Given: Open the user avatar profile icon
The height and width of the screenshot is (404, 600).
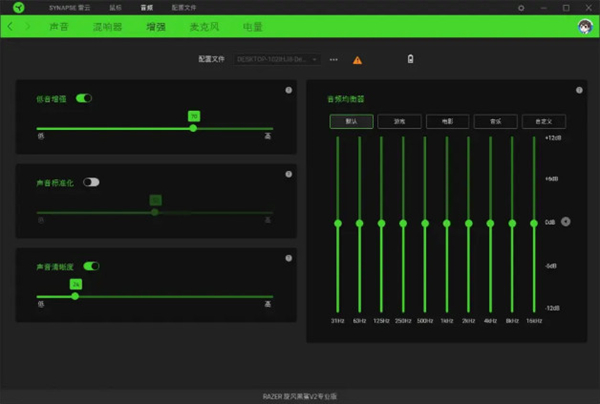Looking at the screenshot, I should pyautogui.click(x=584, y=27).
